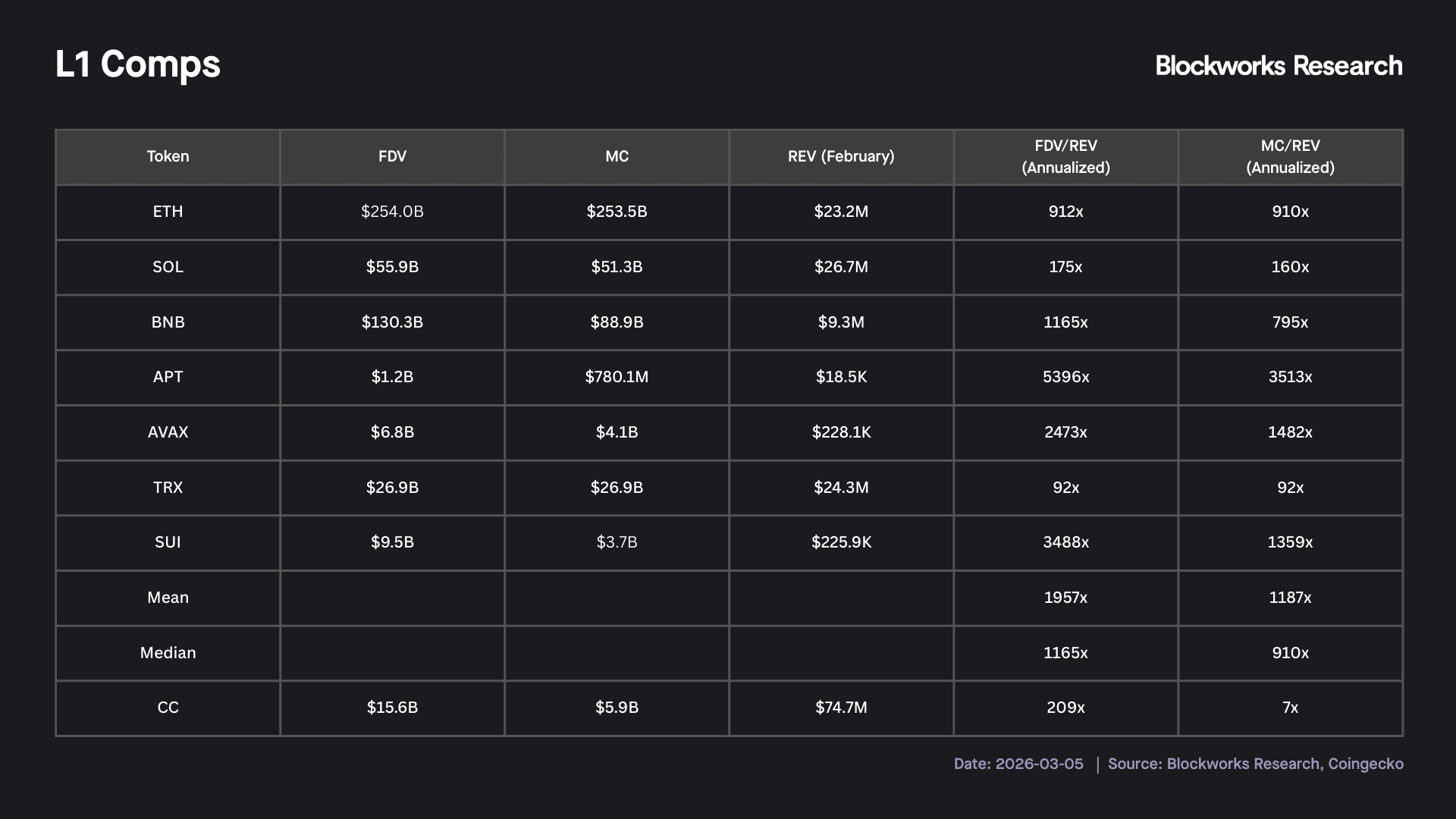Click the REV (February) column header
The height and width of the screenshot is (819, 1456).
(x=841, y=157)
